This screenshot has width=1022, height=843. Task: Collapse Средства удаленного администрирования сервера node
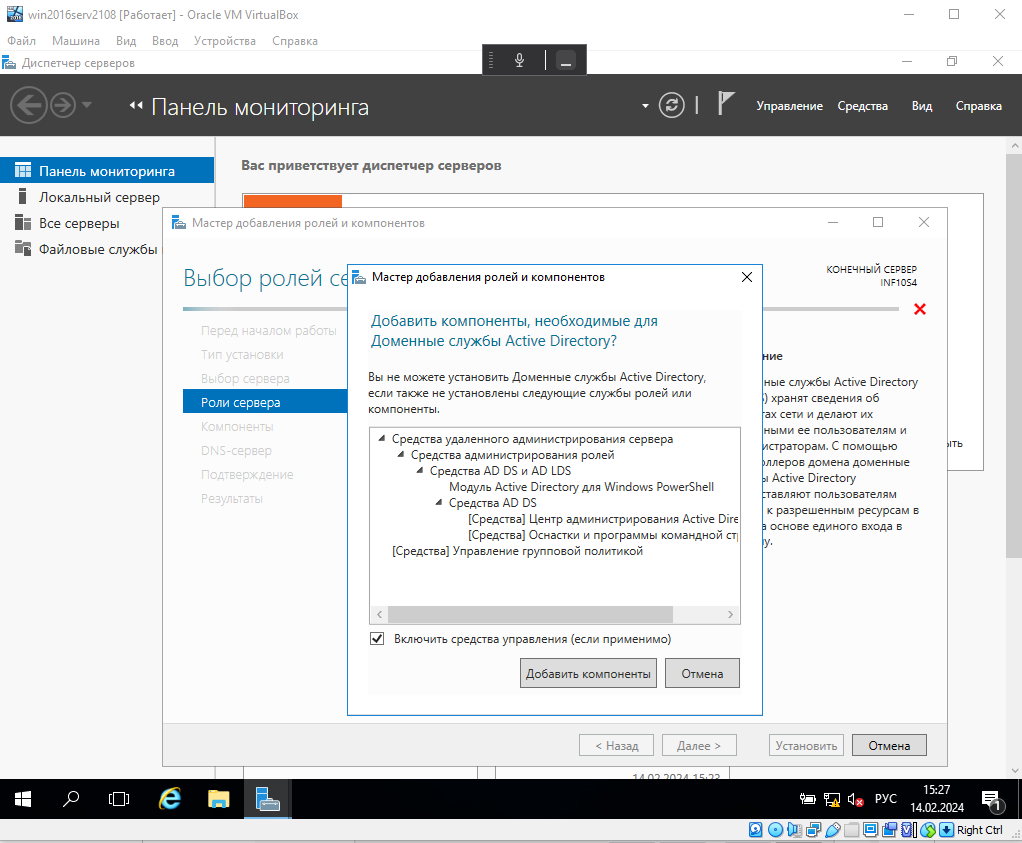[x=382, y=439]
